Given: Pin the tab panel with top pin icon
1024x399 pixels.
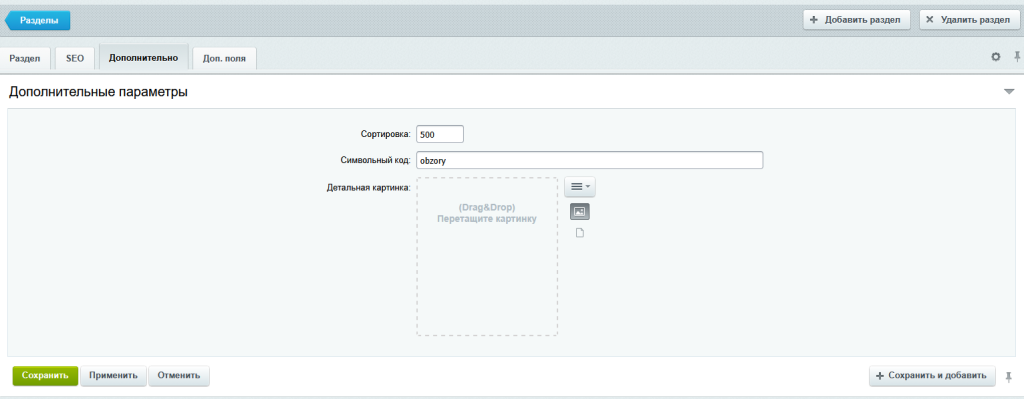Looking at the screenshot, I should [x=1017, y=57].
